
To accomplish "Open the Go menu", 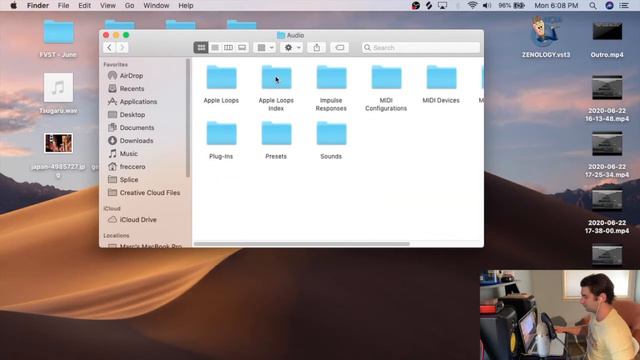I will [129, 6].
